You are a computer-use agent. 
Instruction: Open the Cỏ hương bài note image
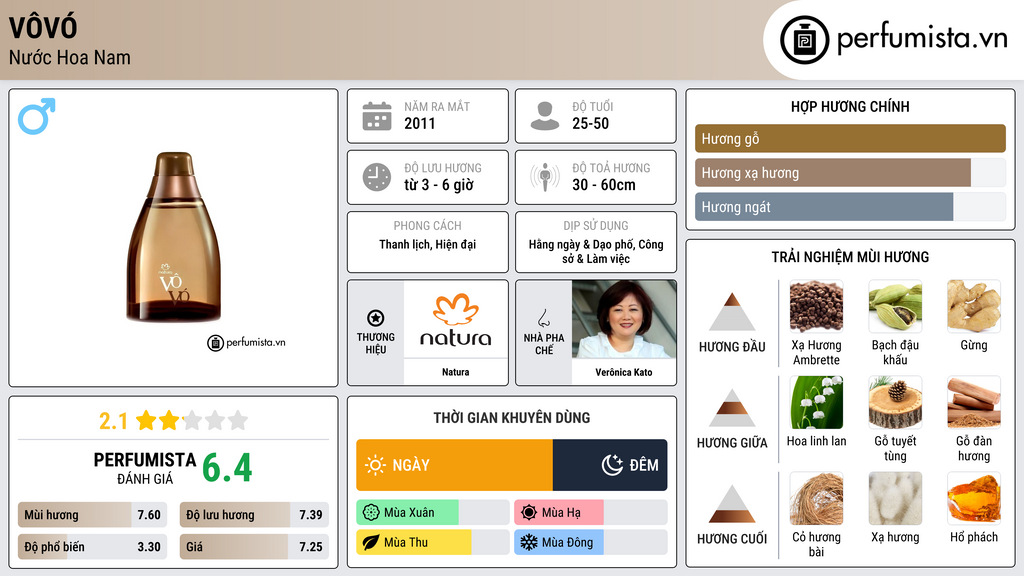pos(816,498)
